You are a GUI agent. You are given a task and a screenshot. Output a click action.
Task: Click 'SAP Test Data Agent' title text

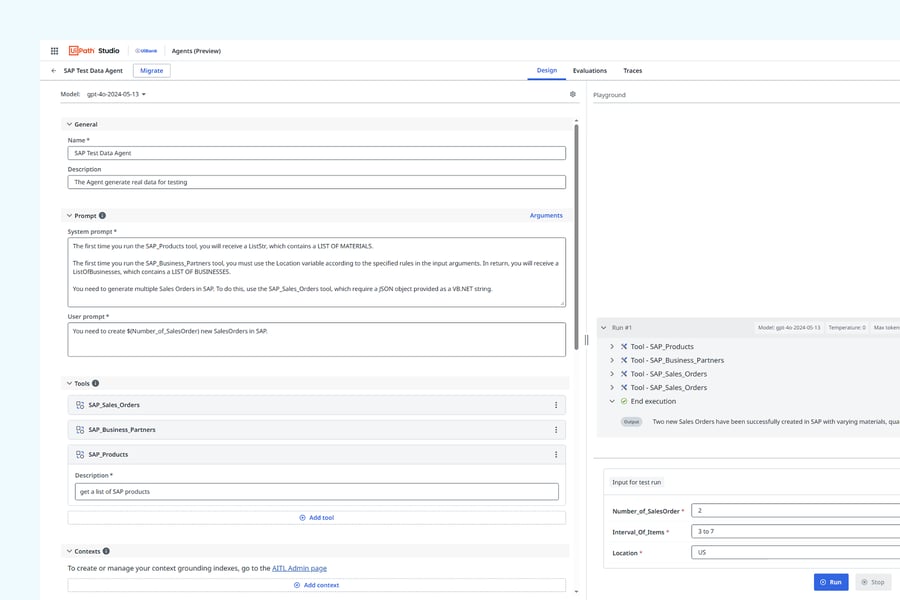(x=93, y=71)
